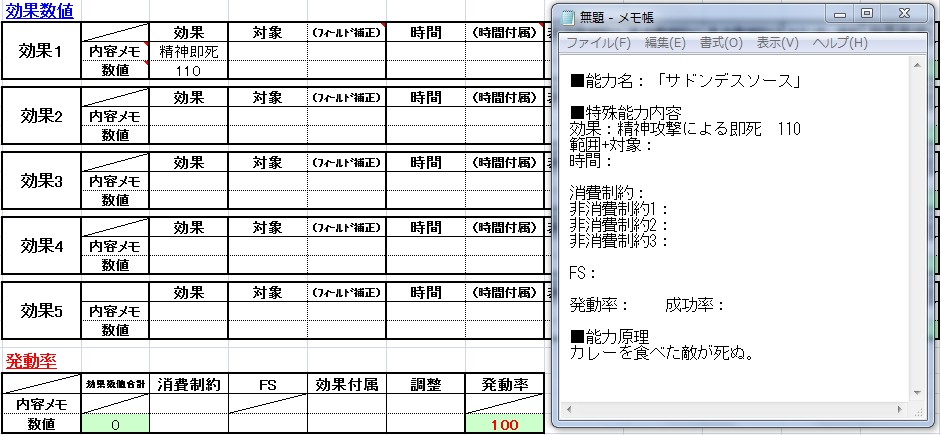Select the cell containing 110 in 効果1
The height and width of the screenshot is (435, 940).
pos(188,70)
